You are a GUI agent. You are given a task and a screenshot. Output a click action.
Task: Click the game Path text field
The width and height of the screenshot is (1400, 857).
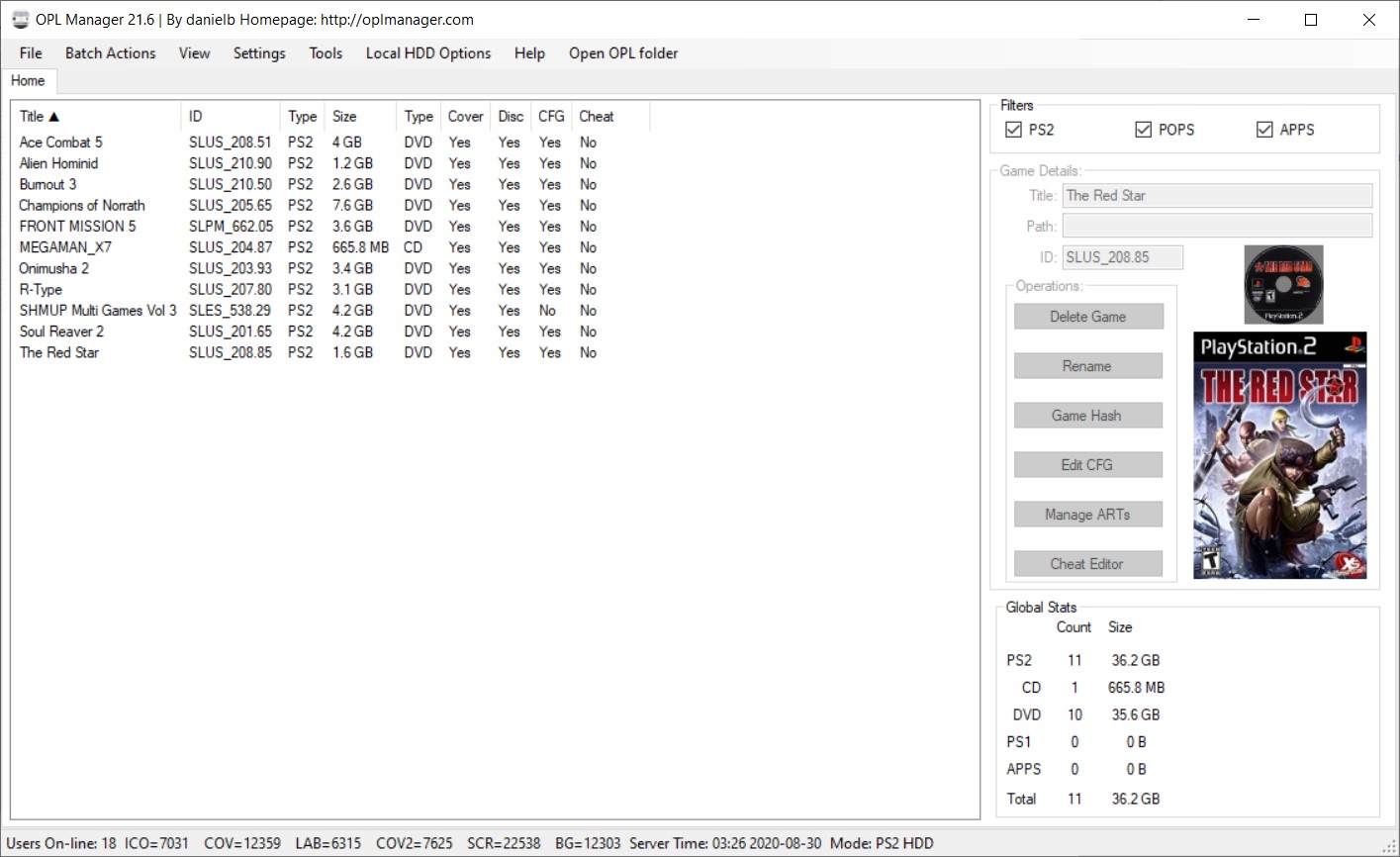[x=1218, y=226]
